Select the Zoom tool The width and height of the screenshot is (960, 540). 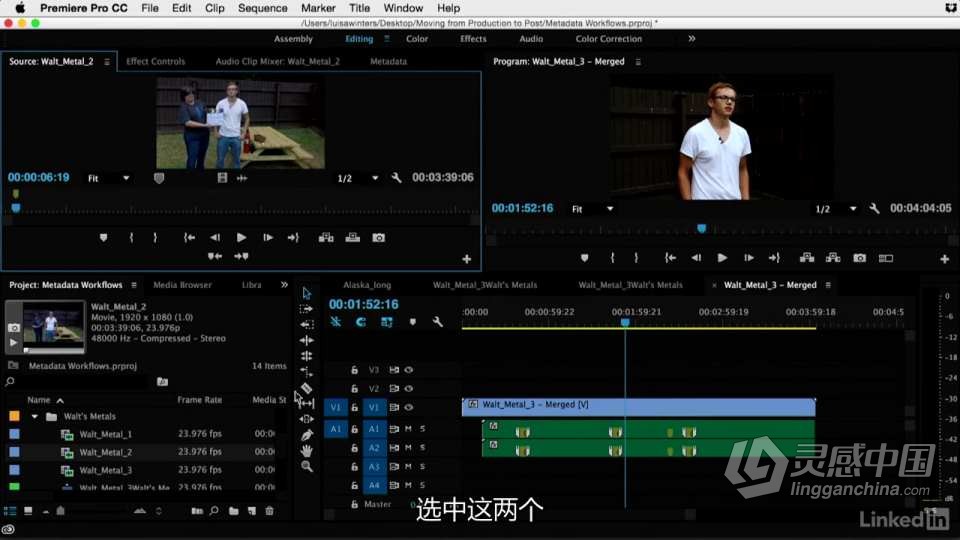point(307,467)
